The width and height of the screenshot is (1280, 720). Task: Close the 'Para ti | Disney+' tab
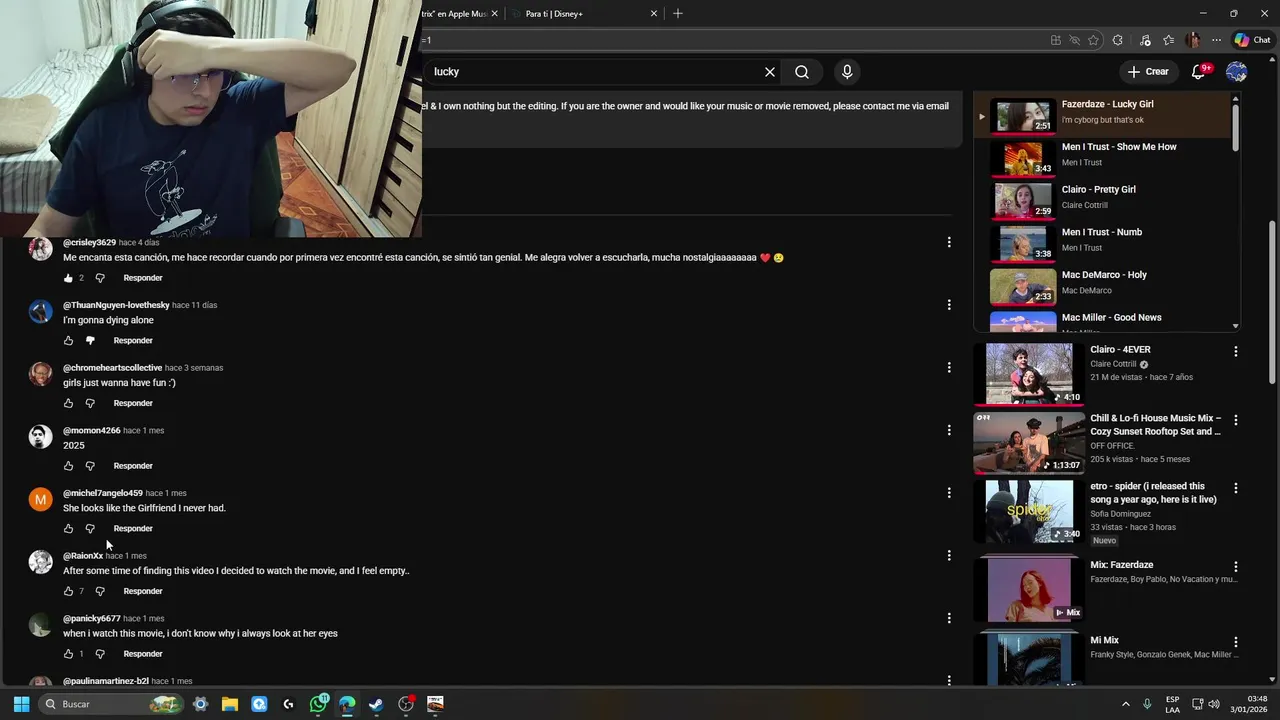click(x=654, y=14)
